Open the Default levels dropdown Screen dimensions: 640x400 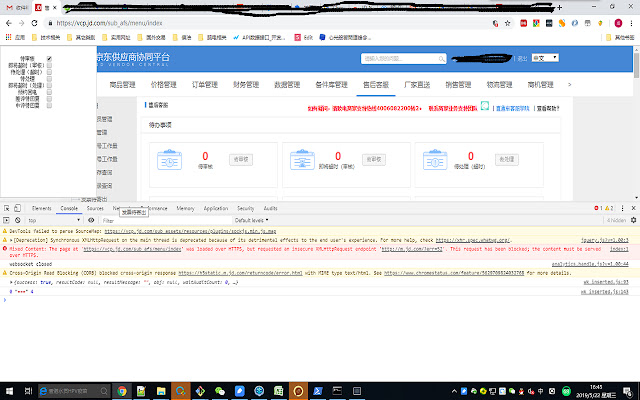point(251,220)
